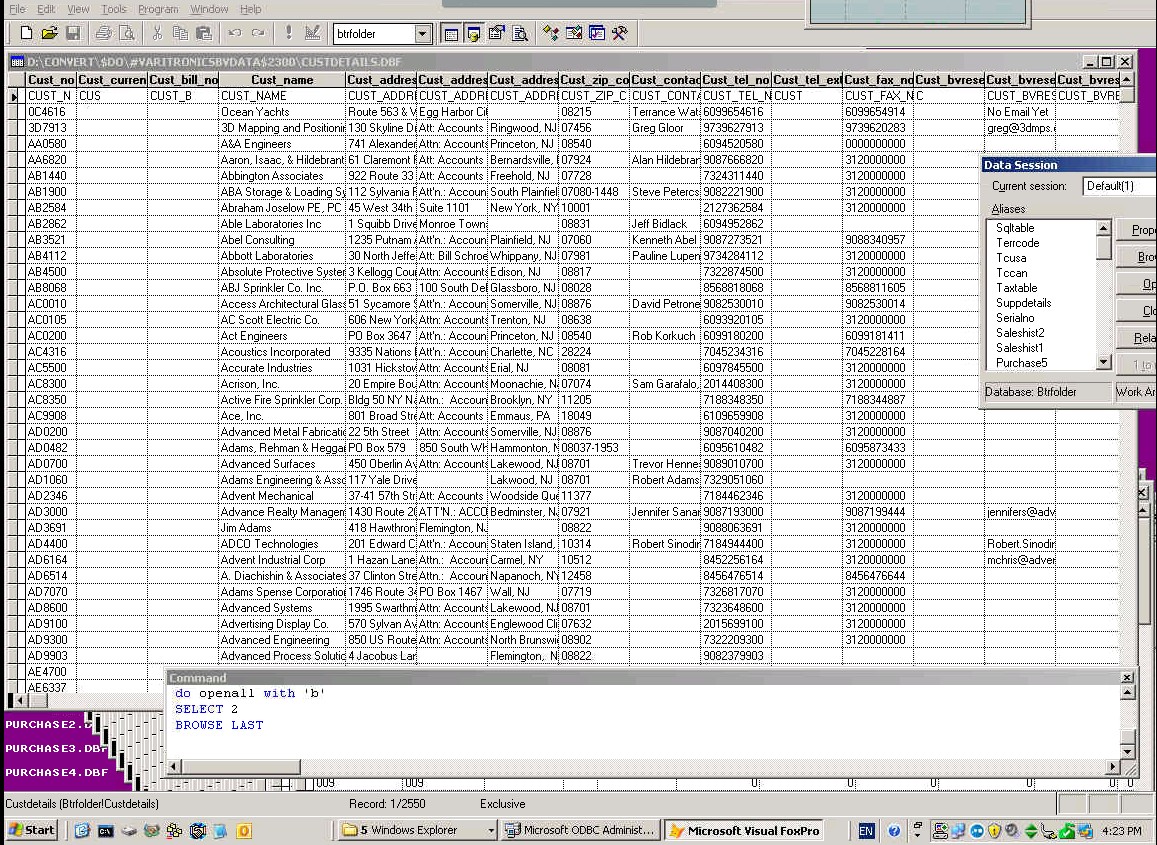Open the Current session Default(1) combo box

click(1119, 186)
